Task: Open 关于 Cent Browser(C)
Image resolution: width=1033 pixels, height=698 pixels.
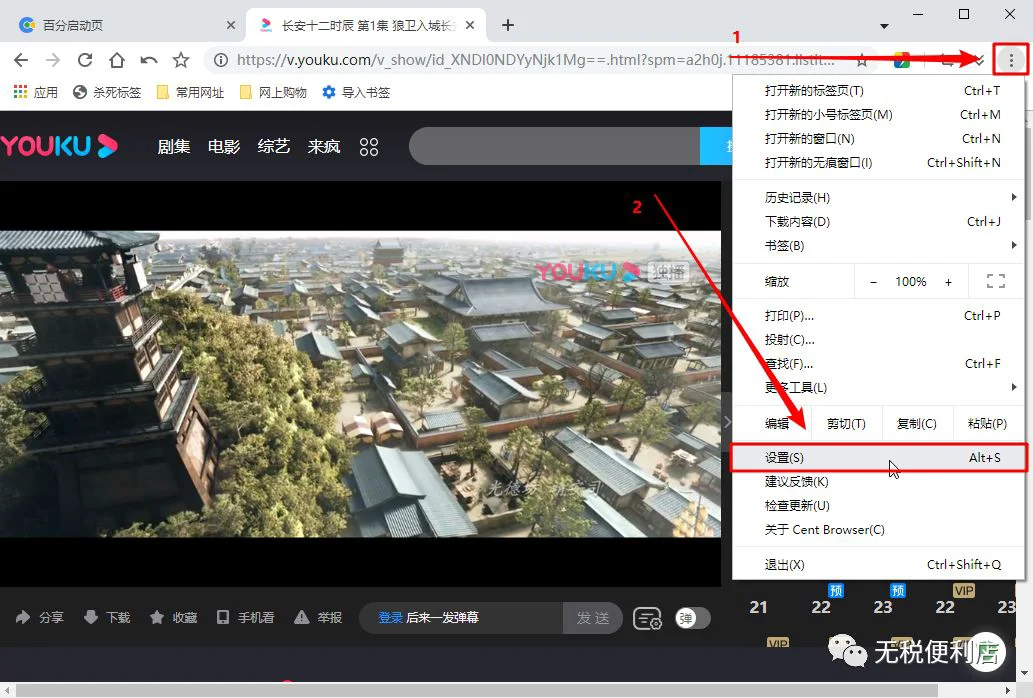Action: 879,529
